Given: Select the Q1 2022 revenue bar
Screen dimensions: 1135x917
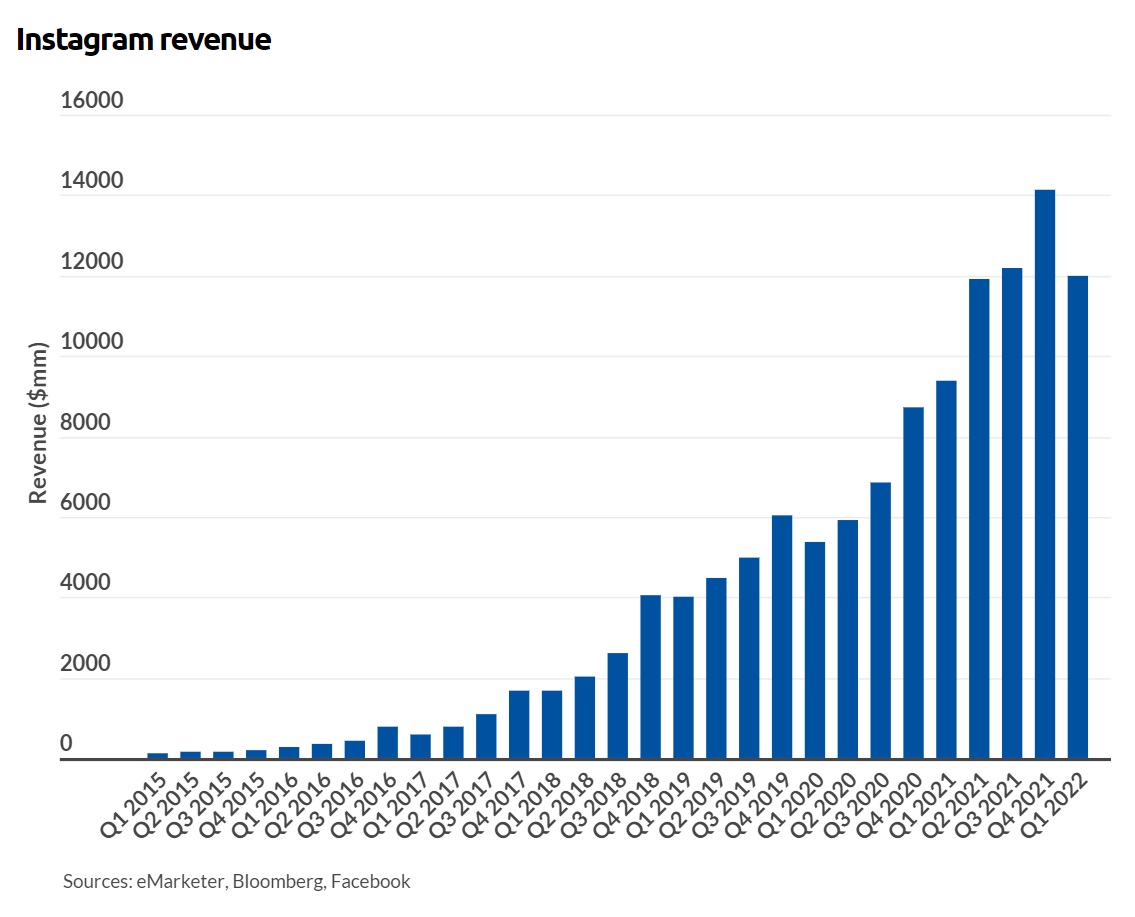Looking at the screenshot, I should tap(1077, 517).
